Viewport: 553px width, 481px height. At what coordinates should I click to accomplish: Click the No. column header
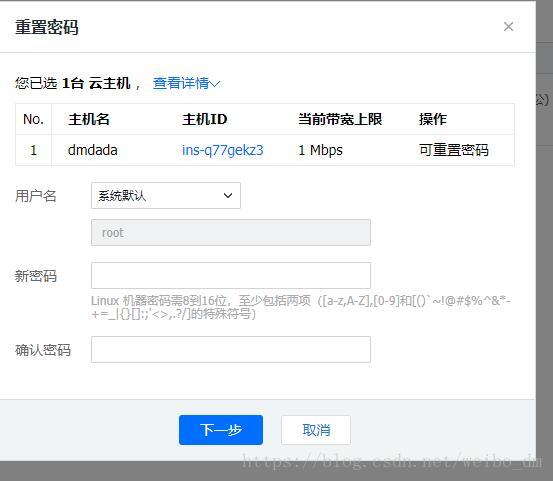(x=34, y=119)
